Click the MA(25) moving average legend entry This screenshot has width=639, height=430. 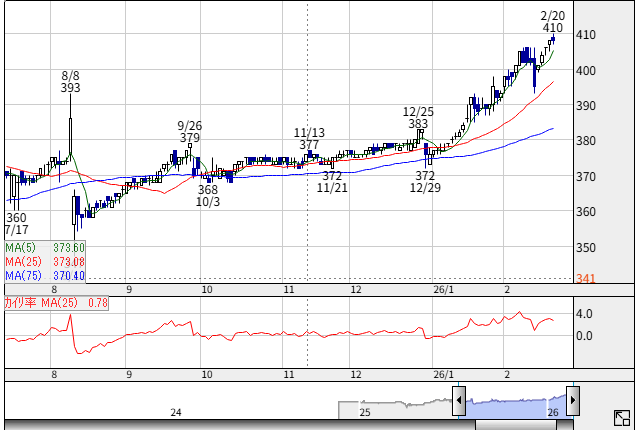45,262
